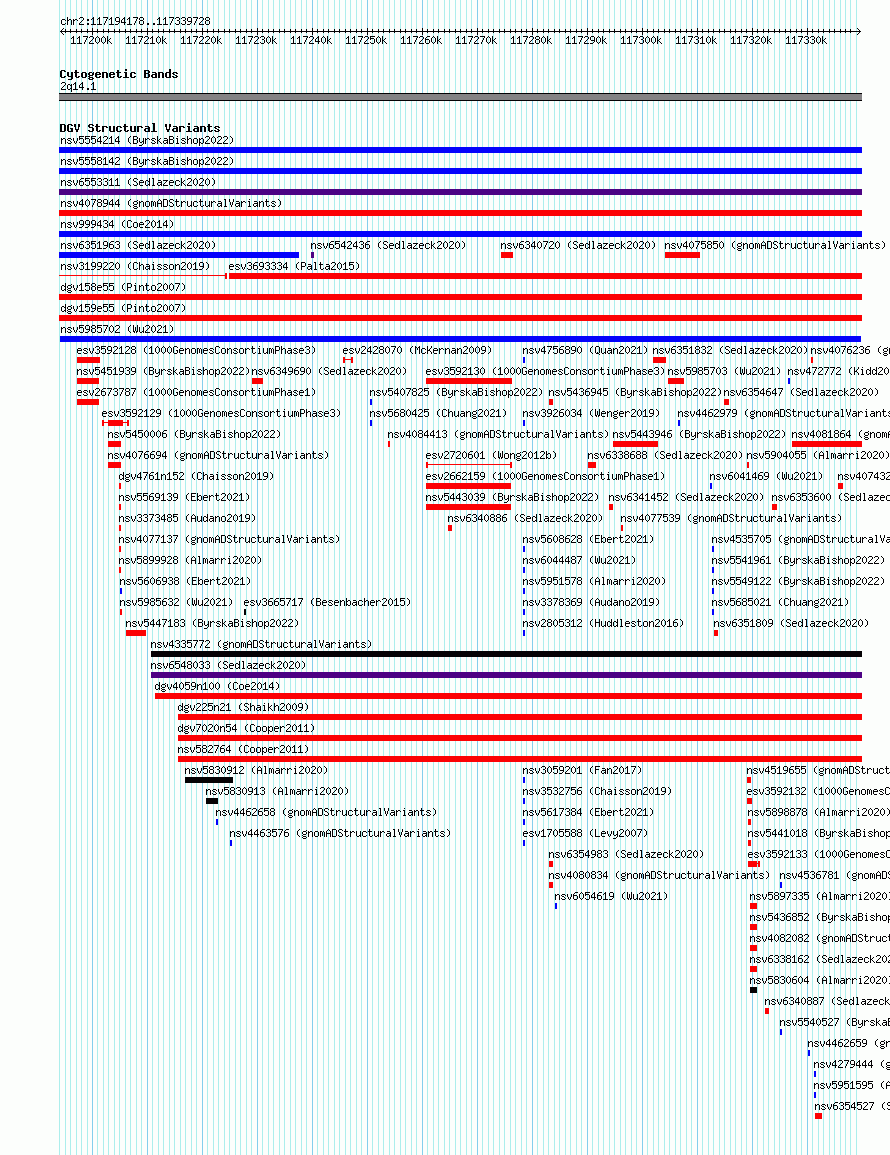The height and width of the screenshot is (1155, 890).
Task: Click nsv6341452 (Sedlazeck2020) label
Action: [x=686, y=497]
